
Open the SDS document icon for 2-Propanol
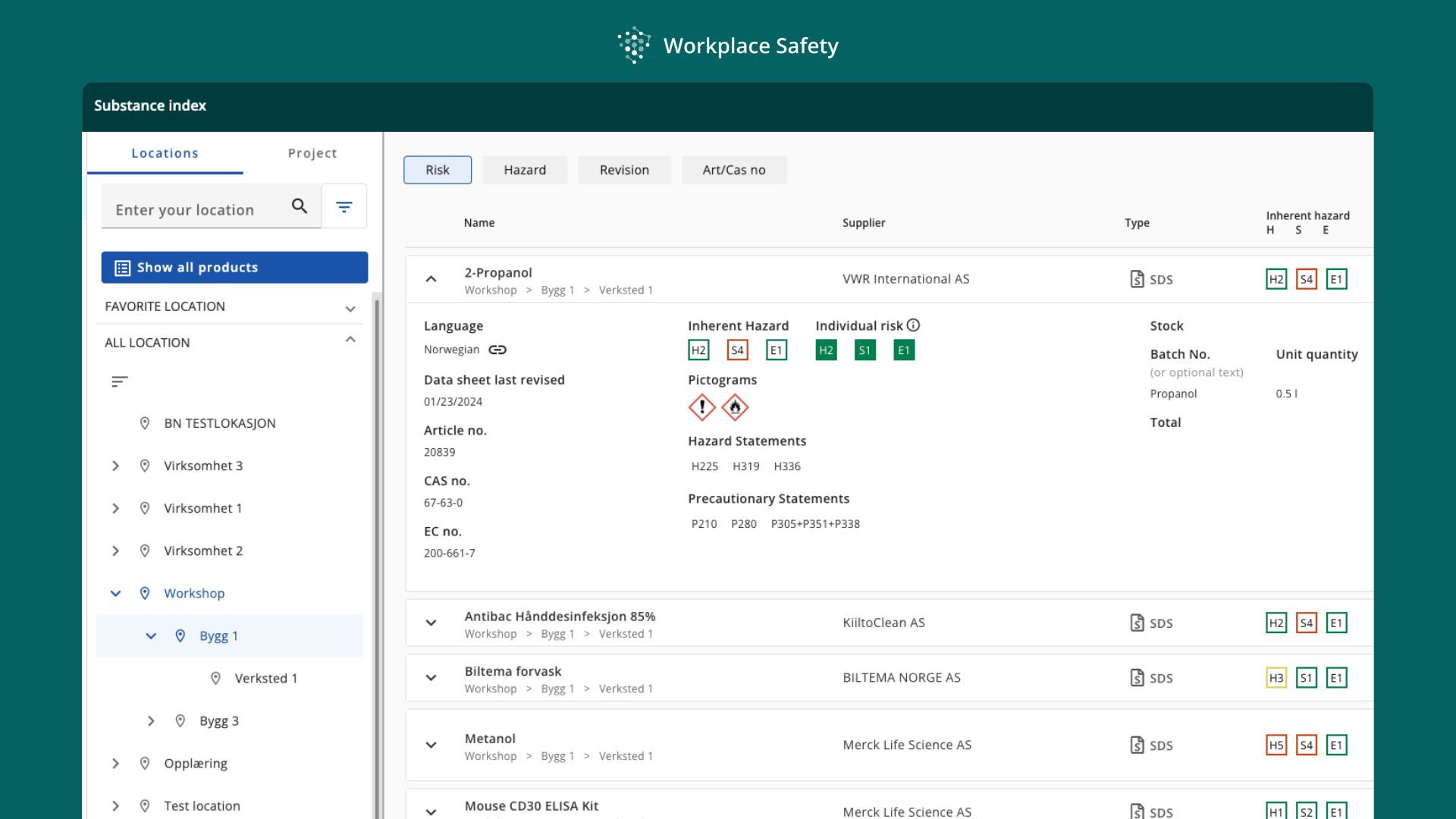[x=1137, y=279]
